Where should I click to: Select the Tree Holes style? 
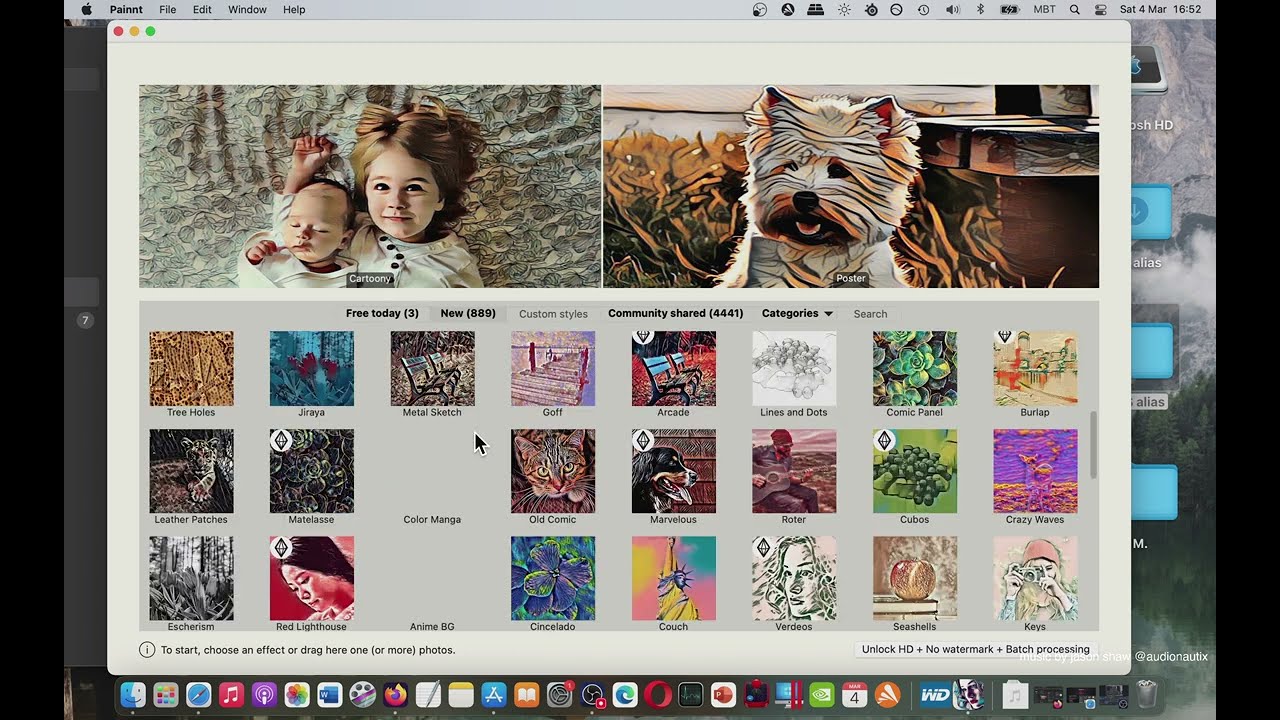[191, 368]
